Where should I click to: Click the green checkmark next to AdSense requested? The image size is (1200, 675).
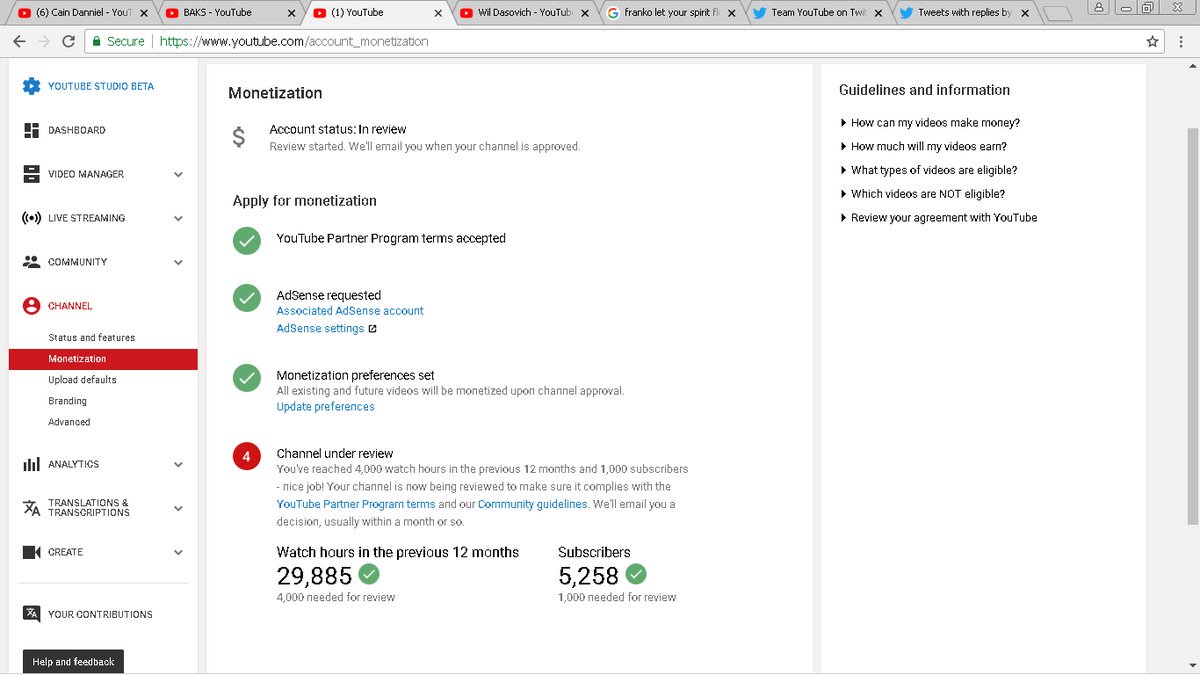[246, 297]
